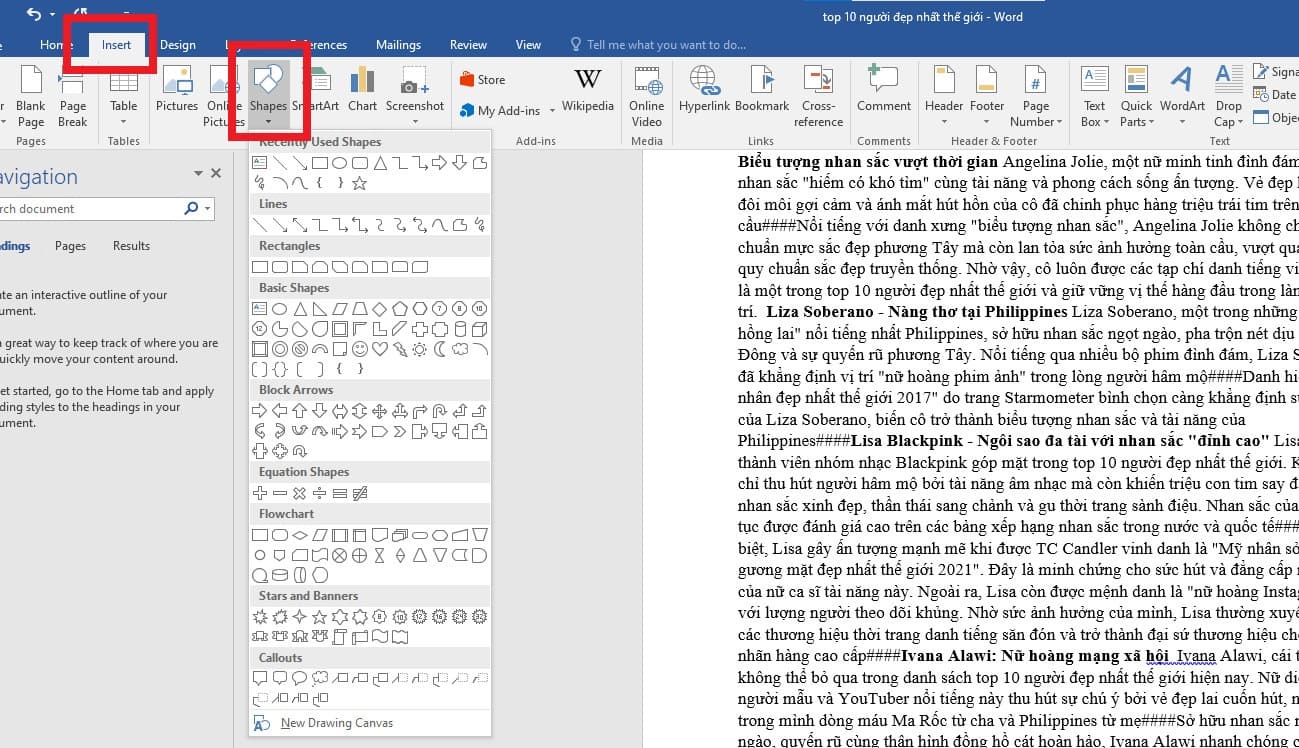Close the Navigation pane
Screen dimensions: 1299x748
[x=216, y=174]
